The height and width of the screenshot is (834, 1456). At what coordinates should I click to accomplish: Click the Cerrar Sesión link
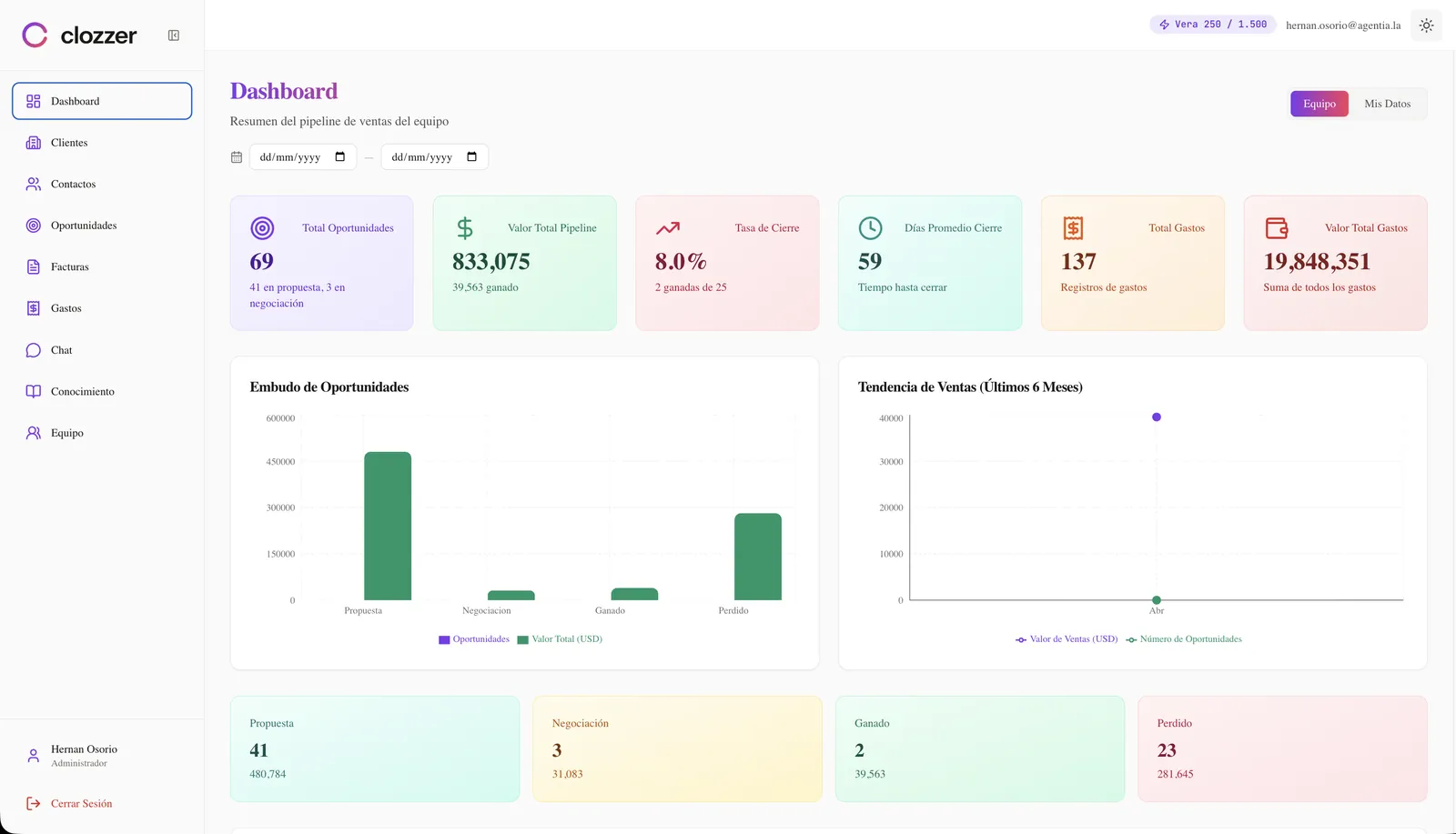tap(82, 803)
